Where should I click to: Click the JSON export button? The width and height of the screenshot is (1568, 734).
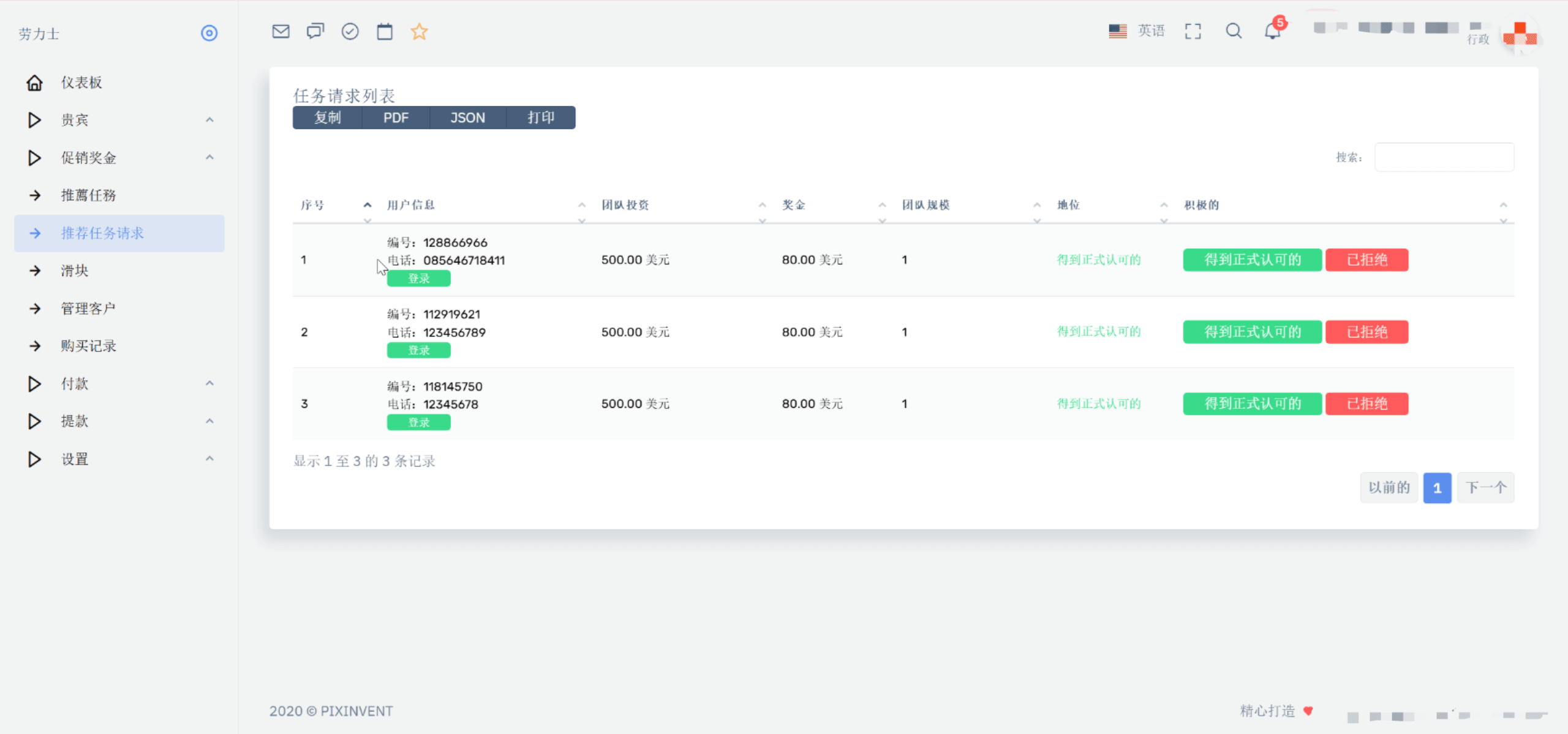(467, 118)
